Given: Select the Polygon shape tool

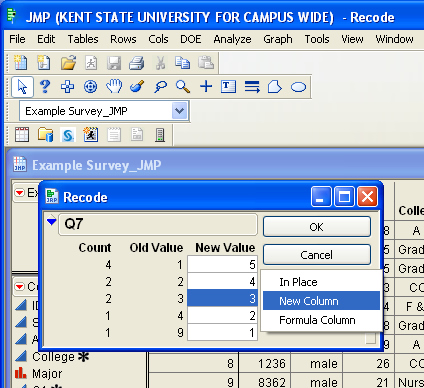Looking at the screenshot, I should 275,87.
